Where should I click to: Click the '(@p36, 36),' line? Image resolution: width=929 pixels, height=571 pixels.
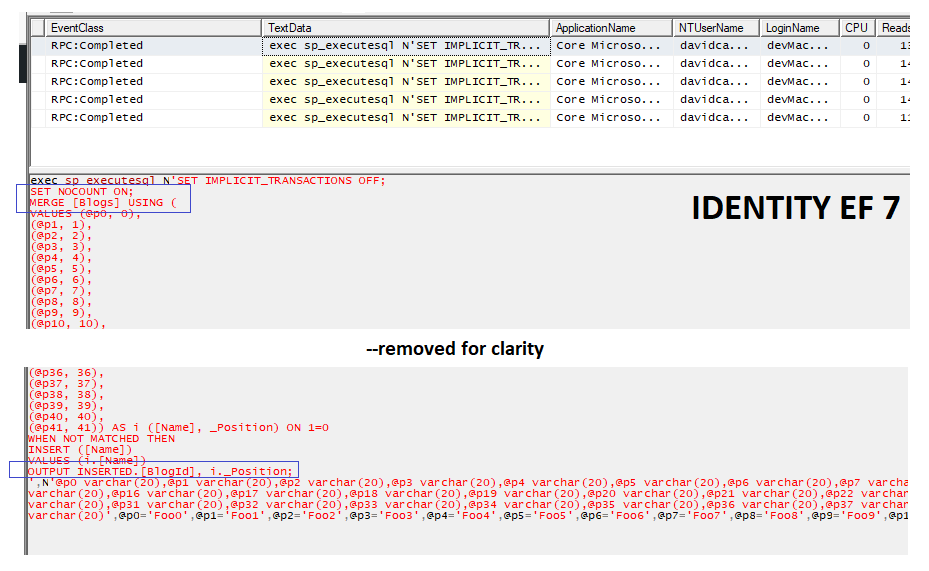pos(66,373)
